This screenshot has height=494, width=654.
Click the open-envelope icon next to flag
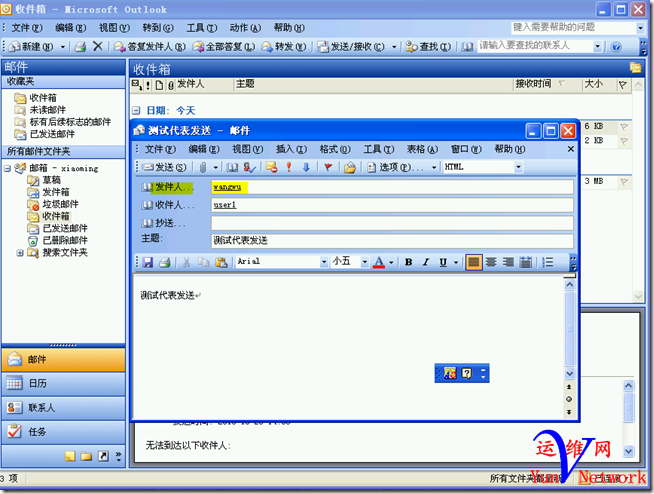(x=350, y=167)
